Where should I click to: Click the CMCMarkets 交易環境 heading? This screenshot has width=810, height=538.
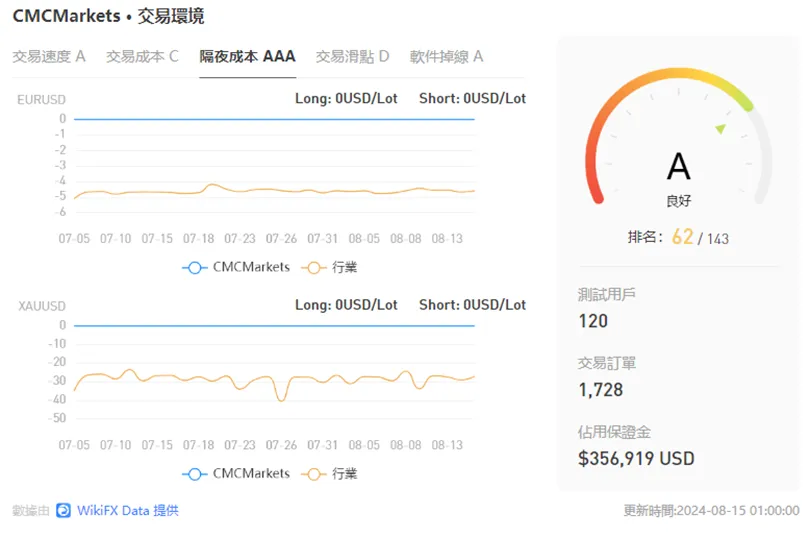click(108, 16)
